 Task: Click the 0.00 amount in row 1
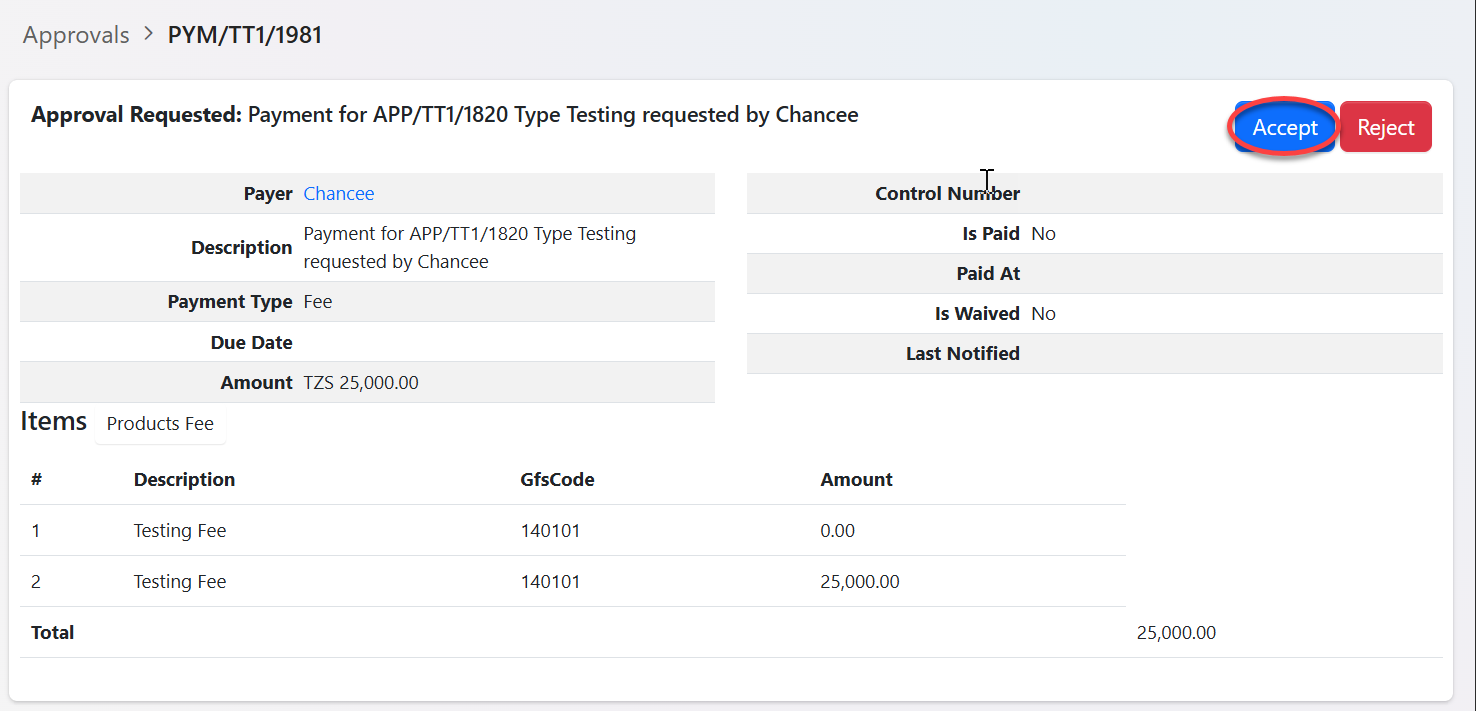(x=837, y=530)
